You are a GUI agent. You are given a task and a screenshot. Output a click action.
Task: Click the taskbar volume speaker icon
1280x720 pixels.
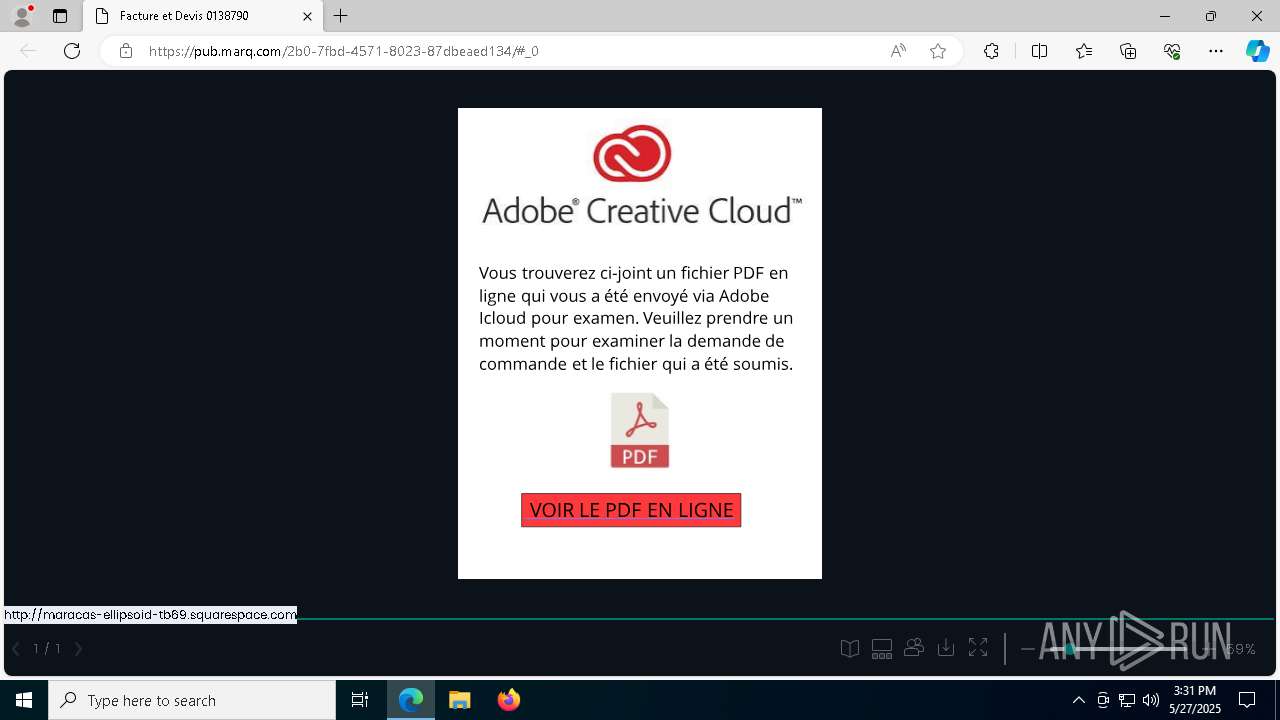pos(1151,700)
